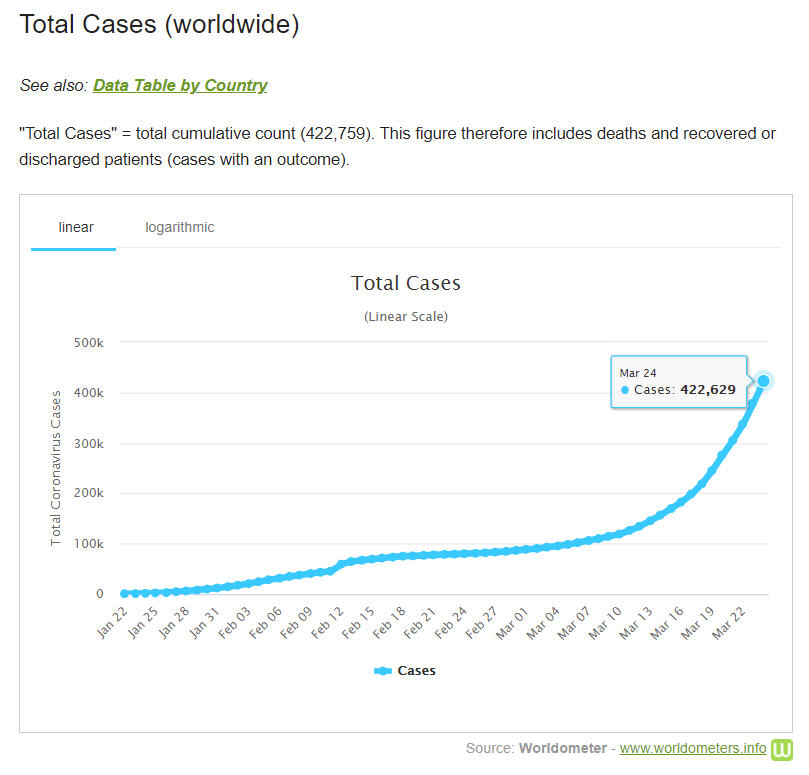Toggle the Cases series in the legend
The height and width of the screenshot is (775, 809).
[416, 670]
